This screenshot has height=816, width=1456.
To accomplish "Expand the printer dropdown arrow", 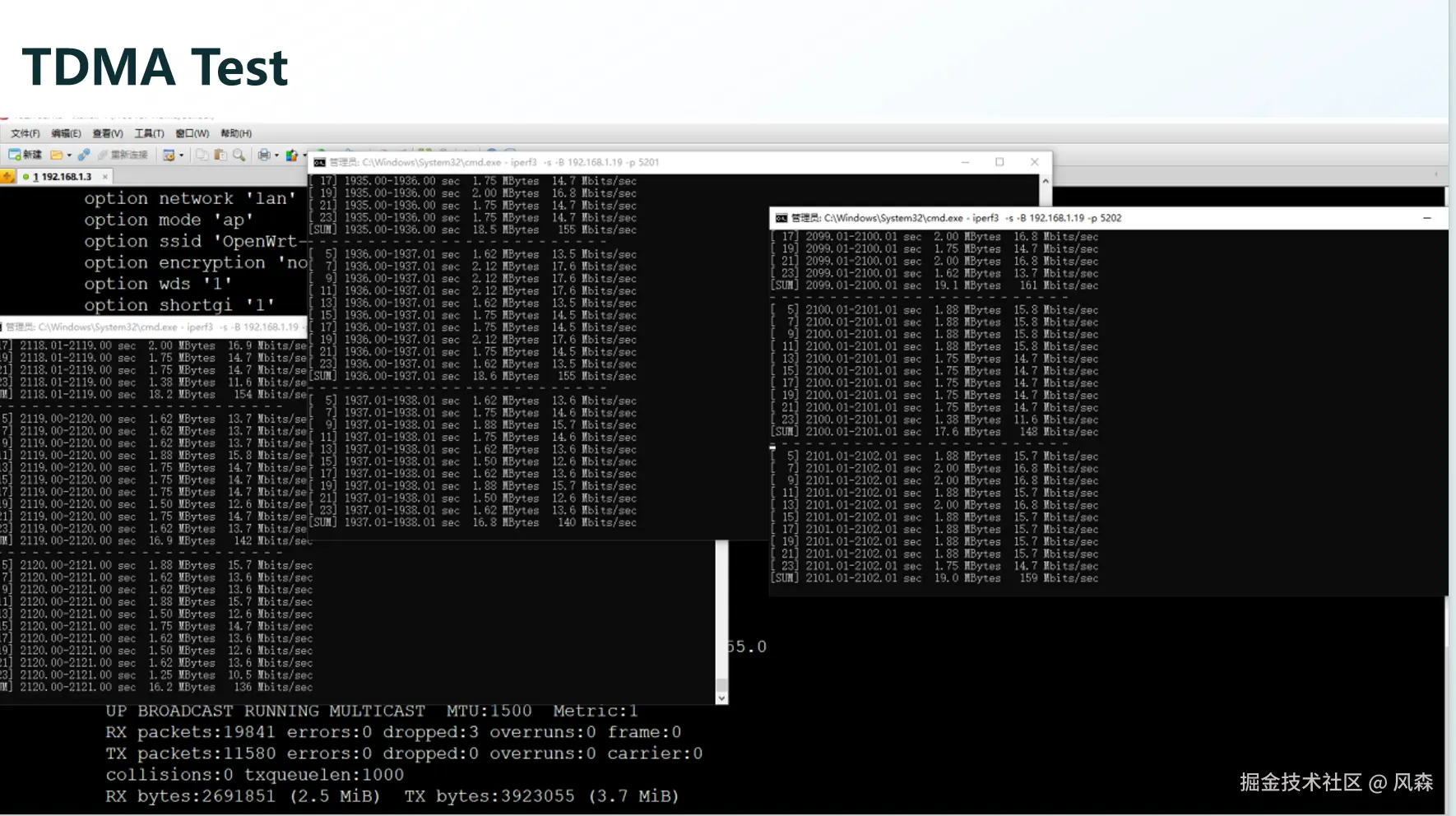I will point(276,155).
